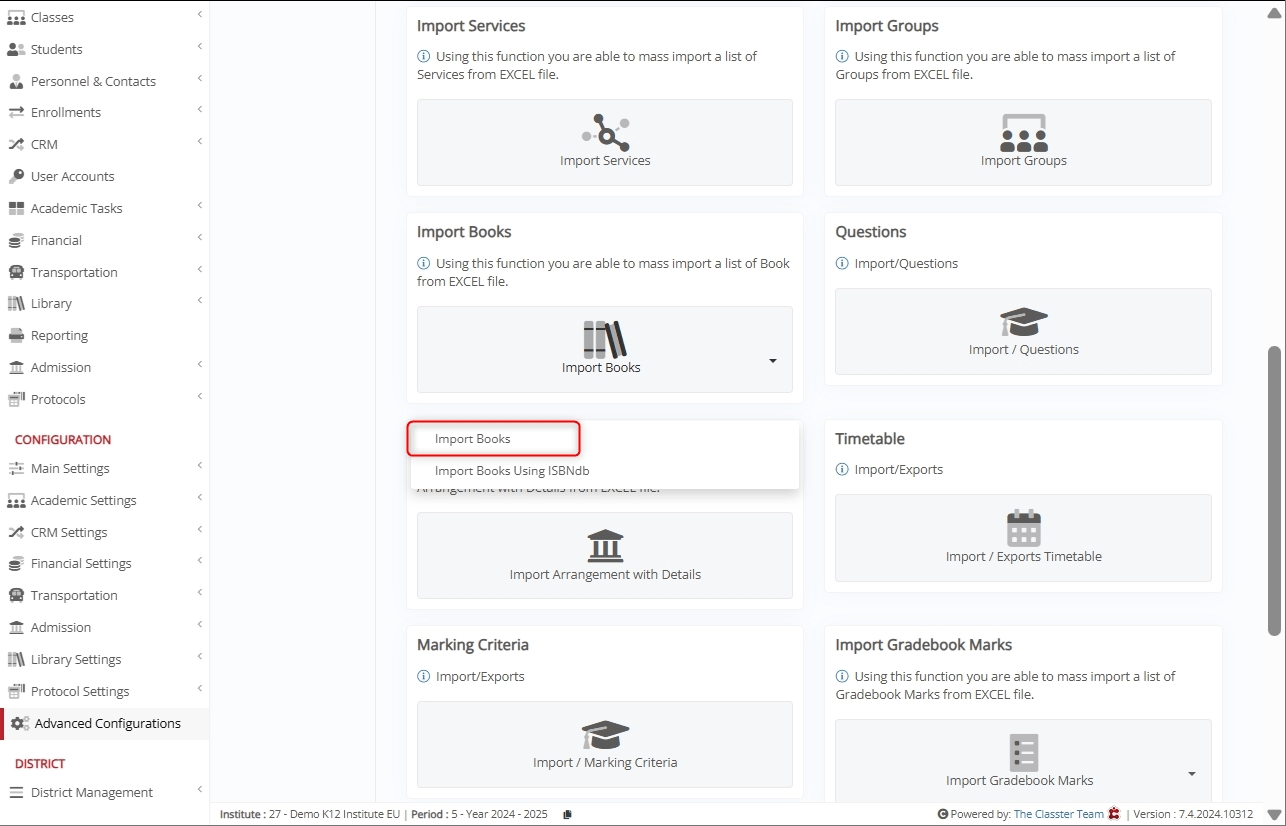Click the info icon under Timetable heading
The height and width of the screenshot is (826, 1286).
842,470
